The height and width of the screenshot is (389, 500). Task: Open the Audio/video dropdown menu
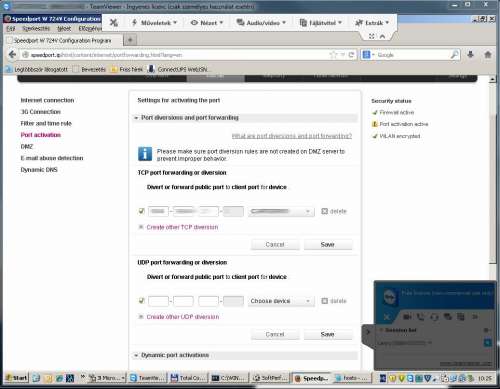tap(261, 23)
